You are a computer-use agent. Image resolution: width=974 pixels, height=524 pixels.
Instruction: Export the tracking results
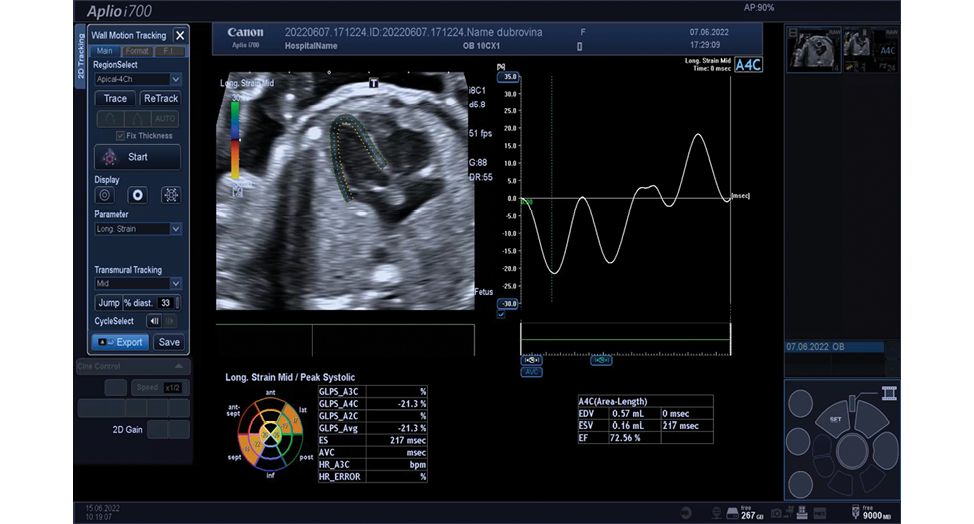point(121,342)
